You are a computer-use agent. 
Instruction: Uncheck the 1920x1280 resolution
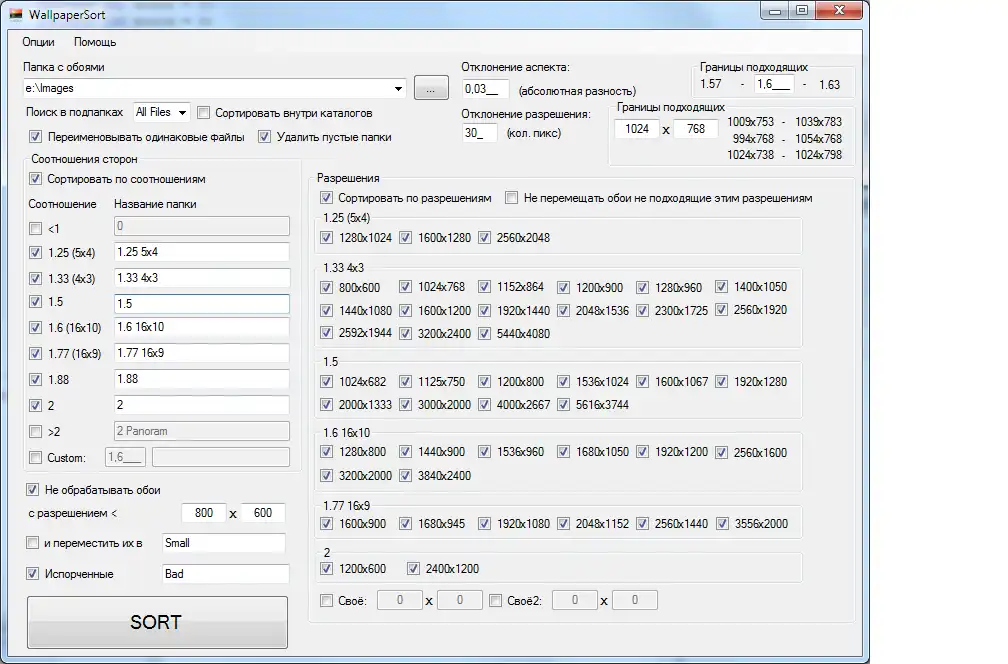[x=722, y=382]
